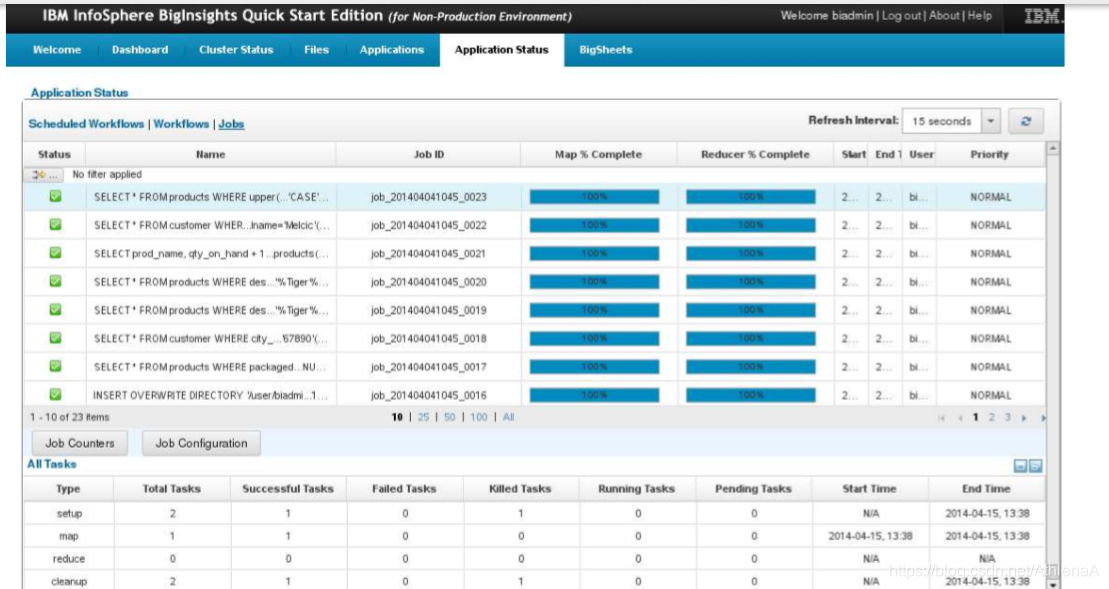Open the Help link in header

980,16
